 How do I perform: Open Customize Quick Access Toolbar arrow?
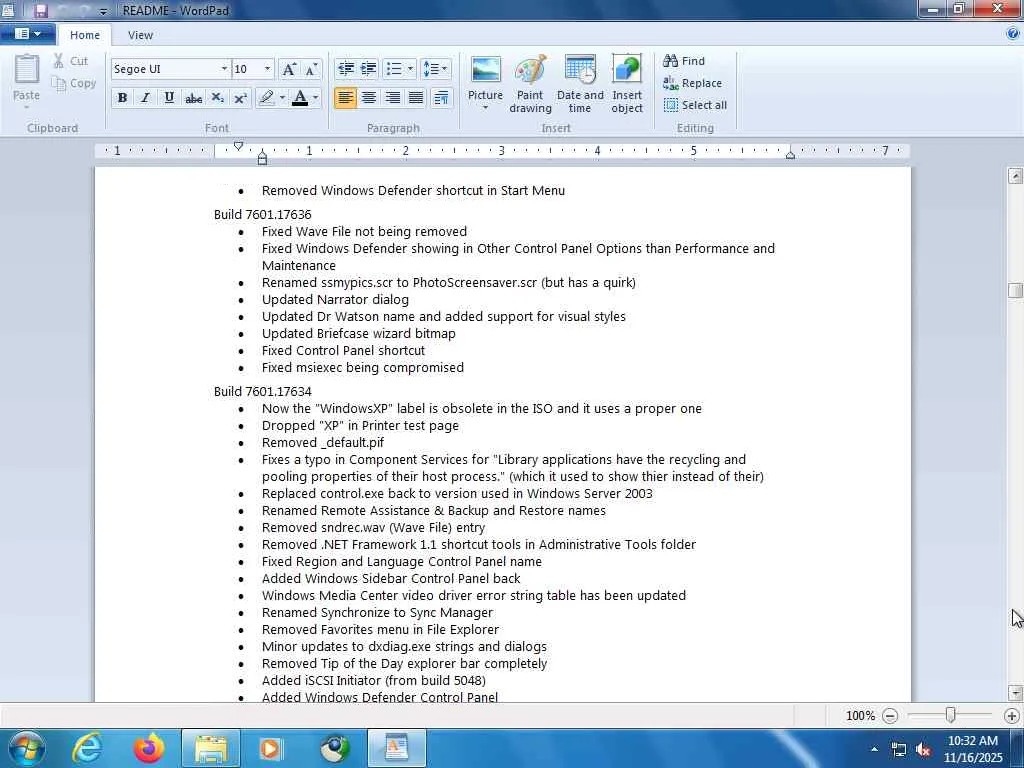[103, 11]
